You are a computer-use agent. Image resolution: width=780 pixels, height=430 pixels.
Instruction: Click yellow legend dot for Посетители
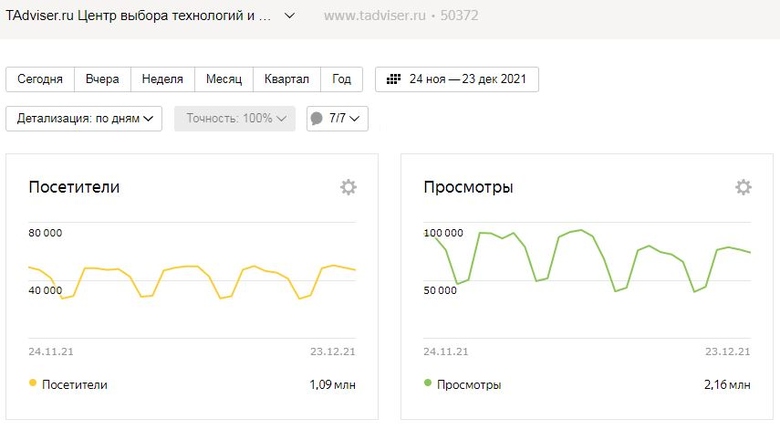tap(33, 383)
